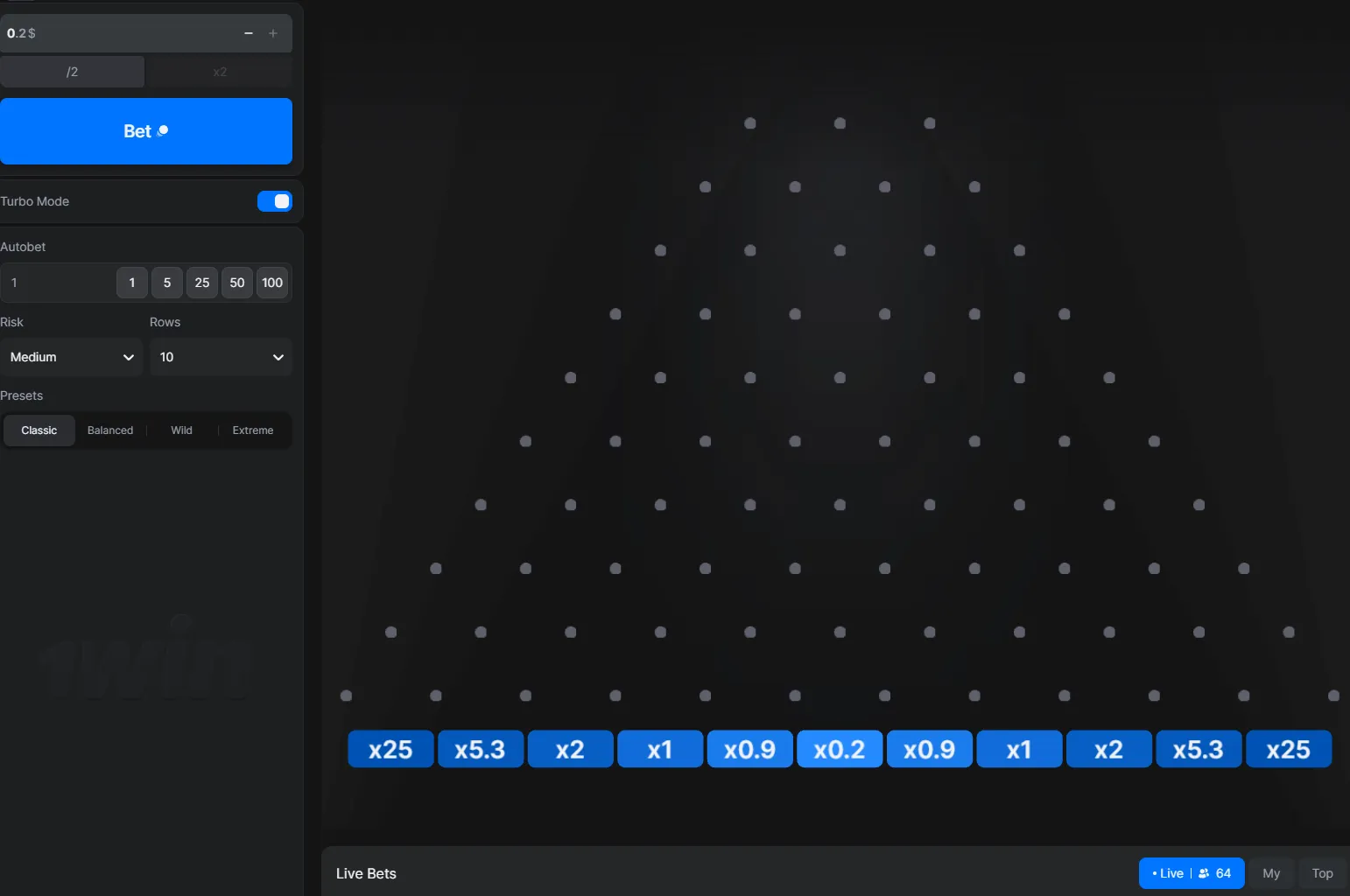
Task: Open the Top bets tab
Action: click(1322, 873)
